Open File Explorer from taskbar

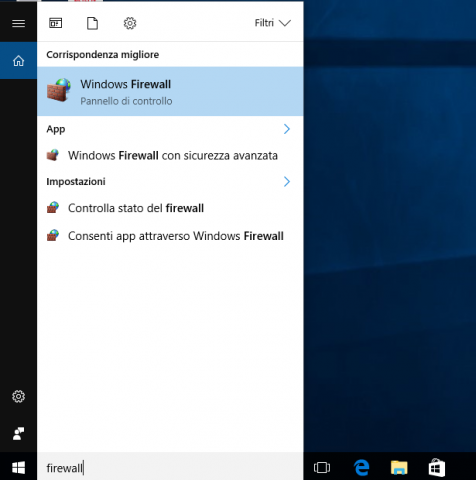[x=399, y=467]
